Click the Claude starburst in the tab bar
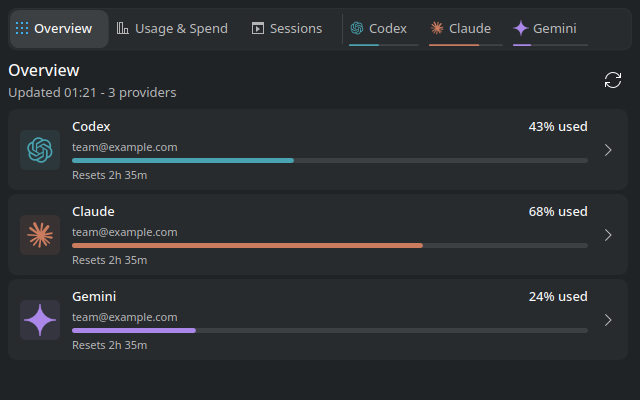 click(x=437, y=28)
